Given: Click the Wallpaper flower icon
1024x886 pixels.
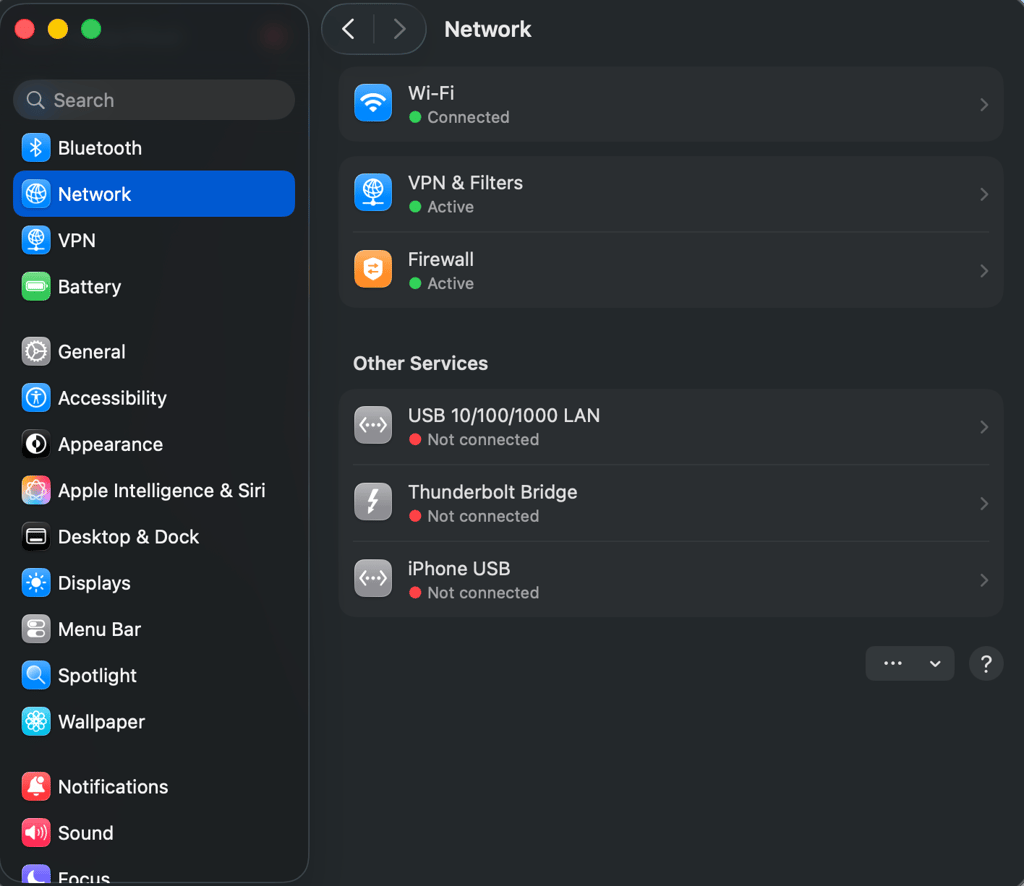Looking at the screenshot, I should [x=36, y=721].
